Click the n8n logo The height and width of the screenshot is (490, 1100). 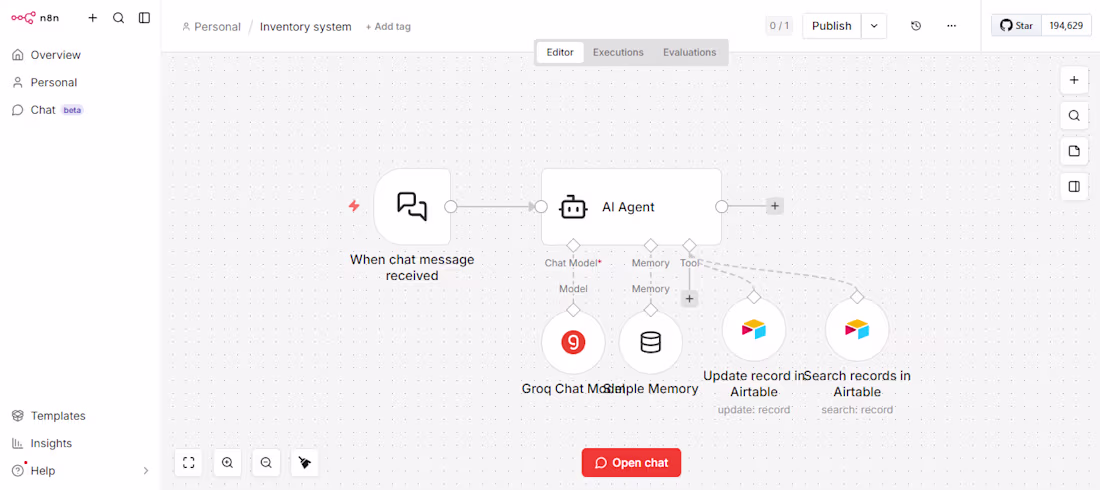(35, 18)
